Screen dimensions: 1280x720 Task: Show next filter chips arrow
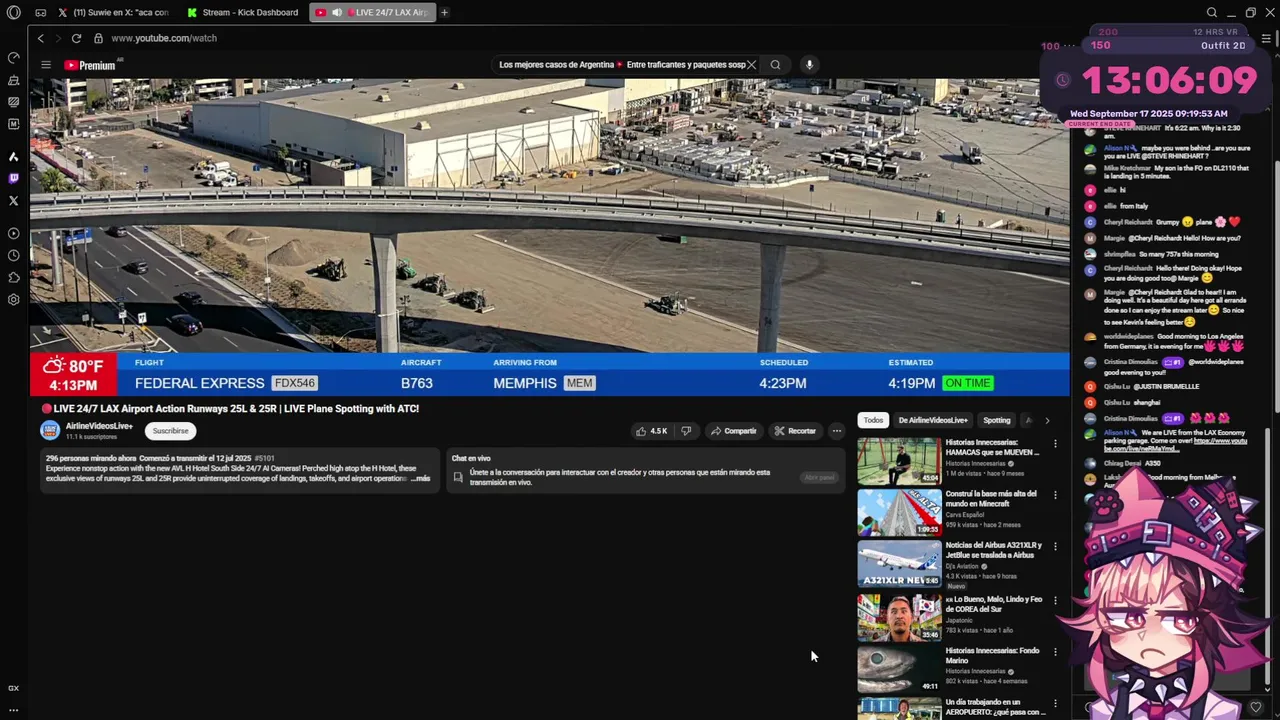(x=1047, y=420)
